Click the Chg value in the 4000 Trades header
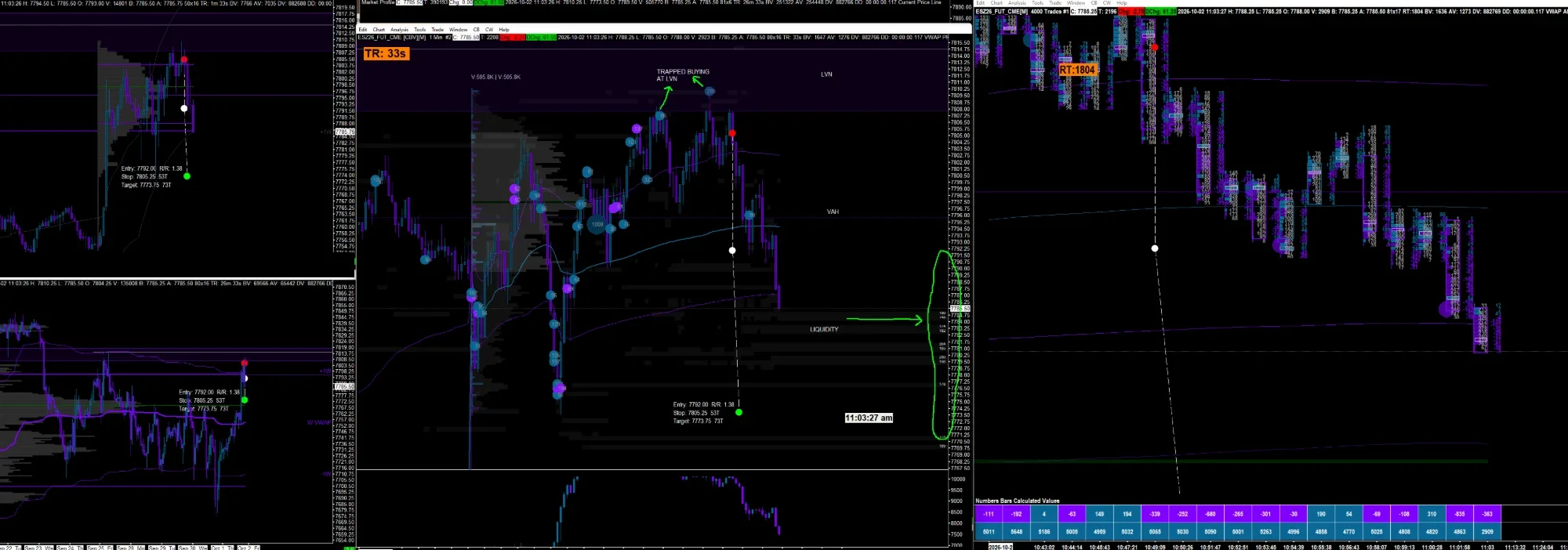This screenshot has height=550, width=1568. 1131,12
